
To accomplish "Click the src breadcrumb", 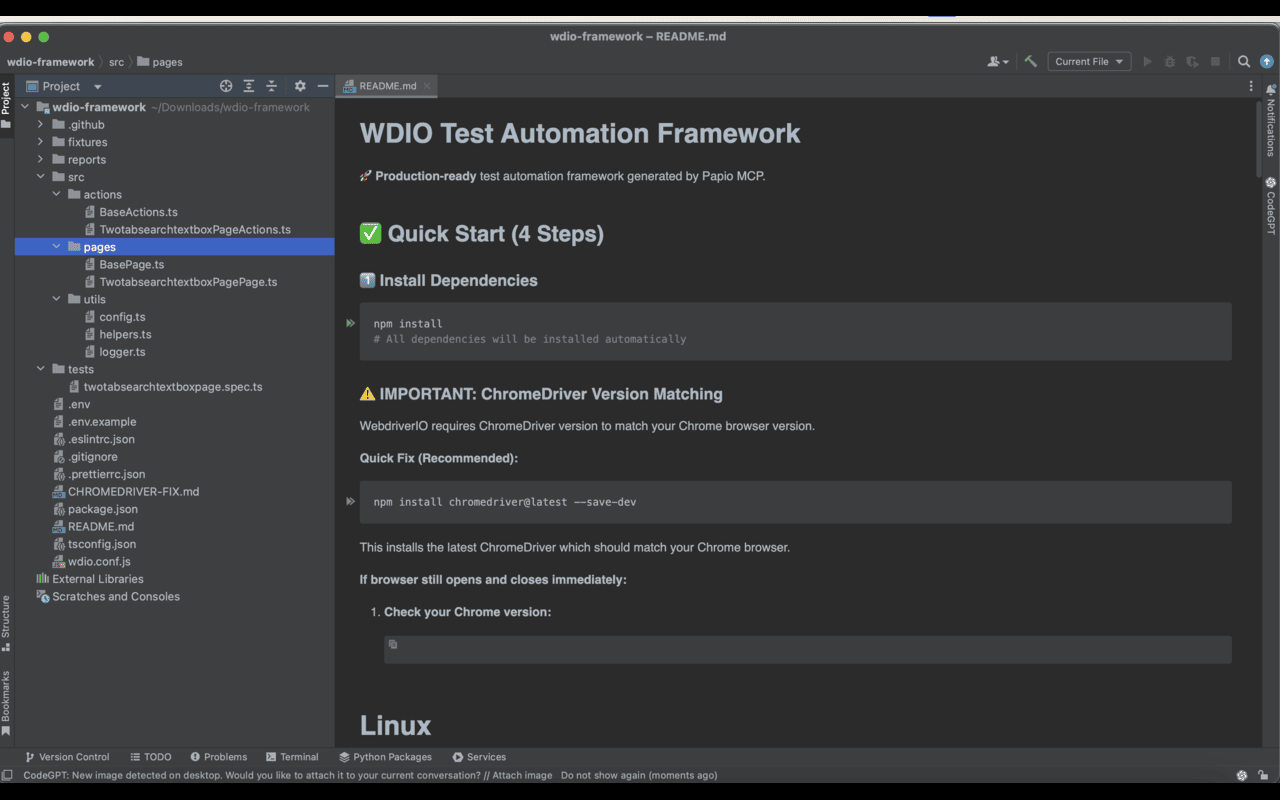I will 116,62.
